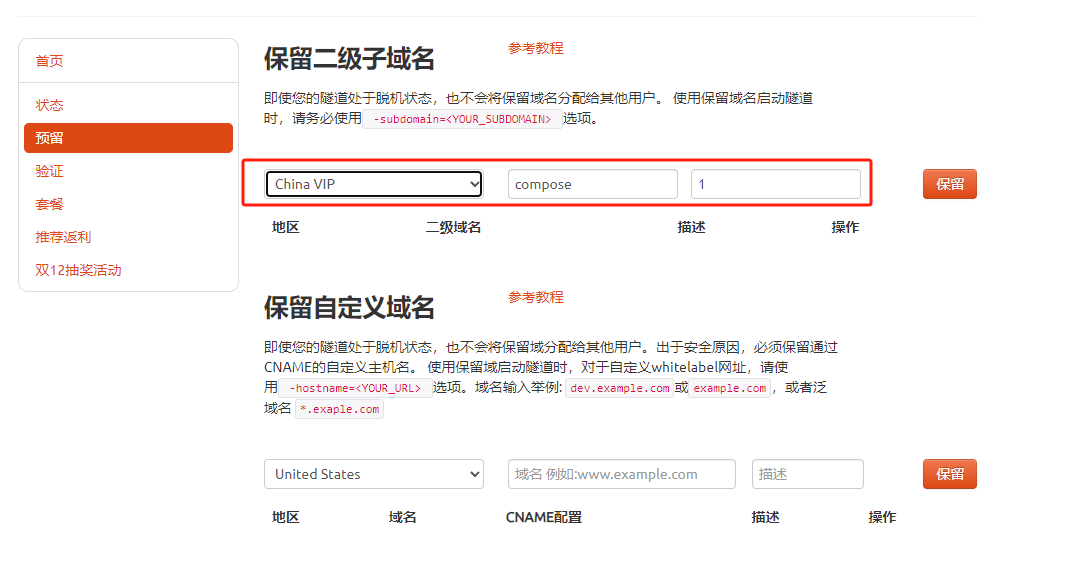Click the -subdomain=<YOUR_SUBDOMAIN> code snippet
This screenshot has width=1087, height=571.
pos(462,119)
